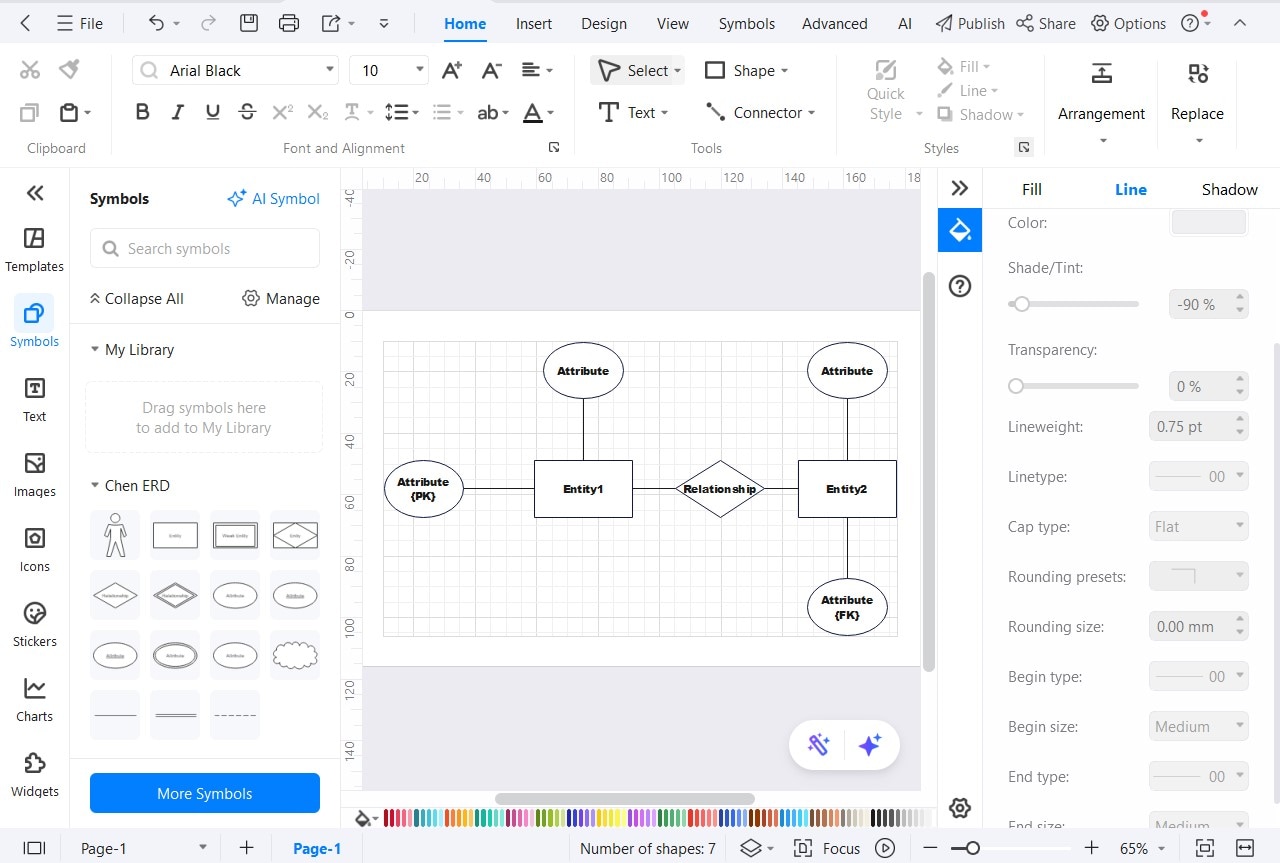Click the Export icon in title bar

pyautogui.click(x=331, y=23)
